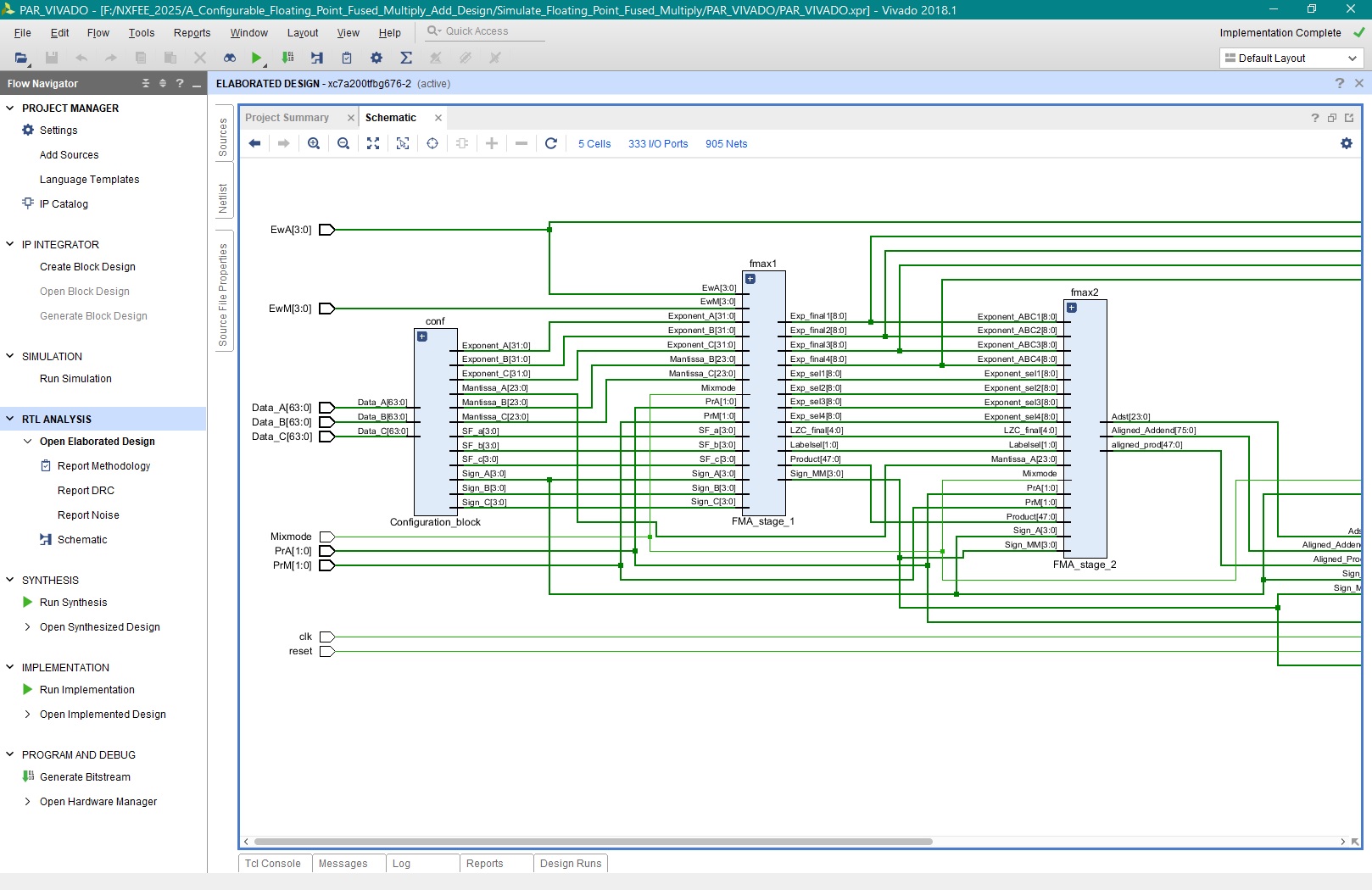Click the Regenerate schematic refresh icon
Image resolution: width=1372 pixels, height=890 pixels.
[x=551, y=143]
